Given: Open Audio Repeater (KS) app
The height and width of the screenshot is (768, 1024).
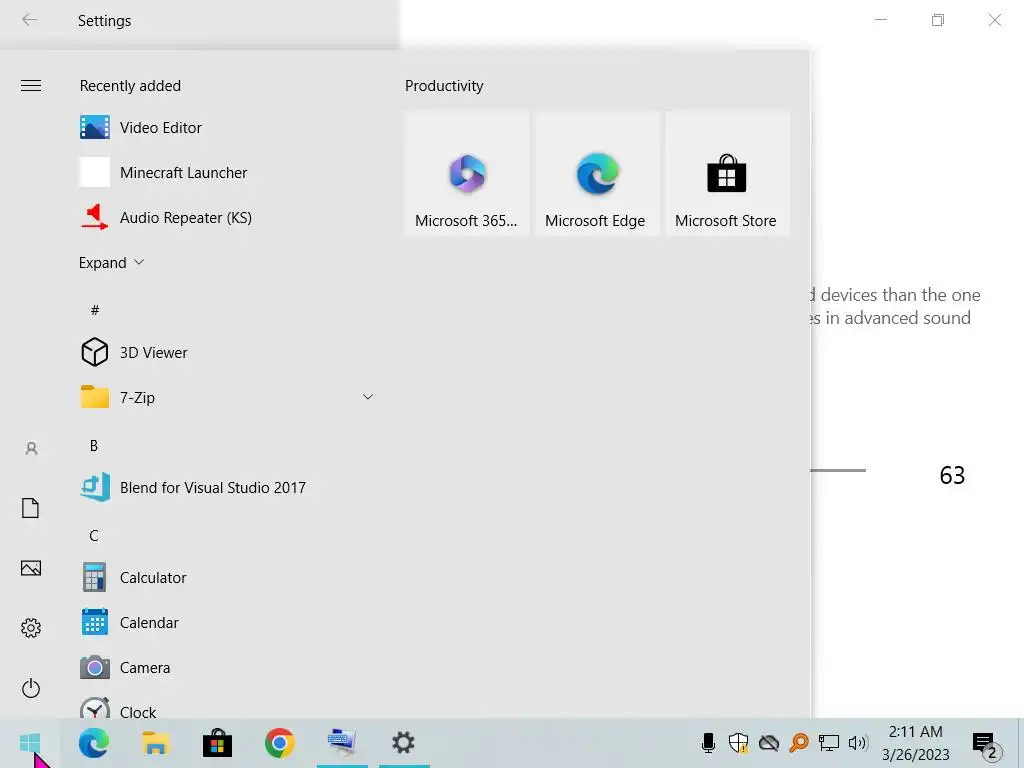Looking at the screenshot, I should [225, 217].
